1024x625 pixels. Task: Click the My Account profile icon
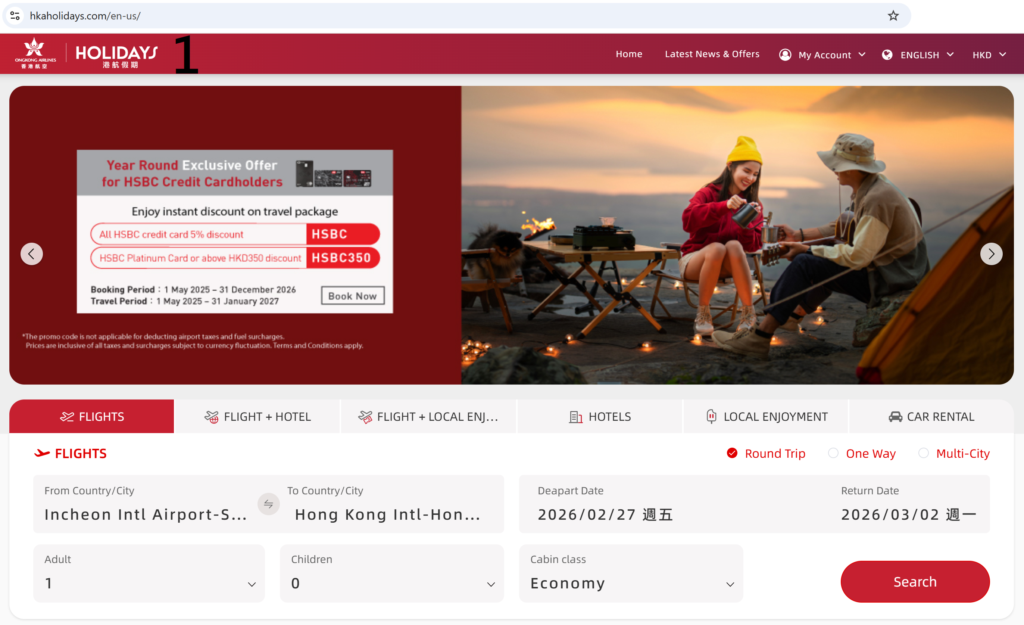point(785,55)
